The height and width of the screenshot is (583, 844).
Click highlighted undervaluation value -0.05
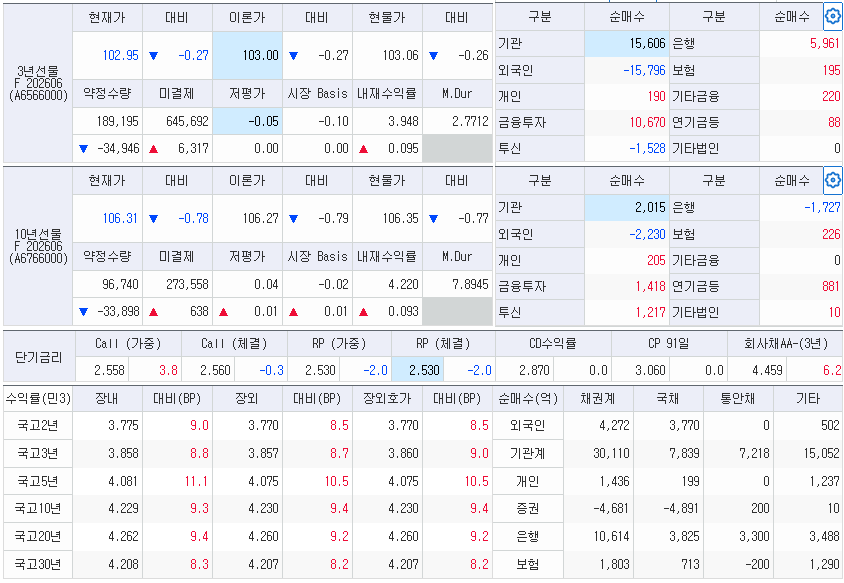(248, 121)
